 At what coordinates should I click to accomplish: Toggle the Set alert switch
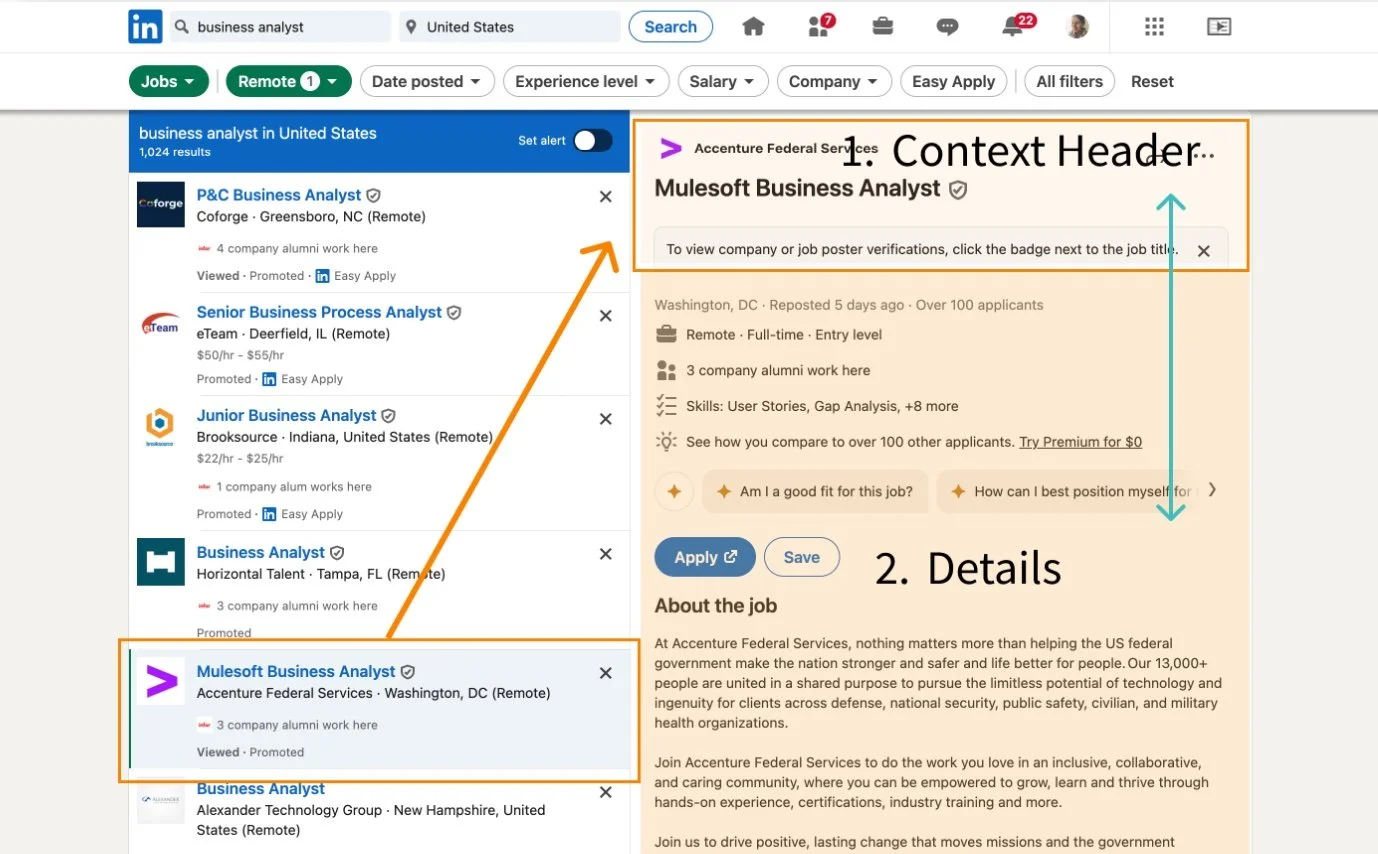click(592, 141)
